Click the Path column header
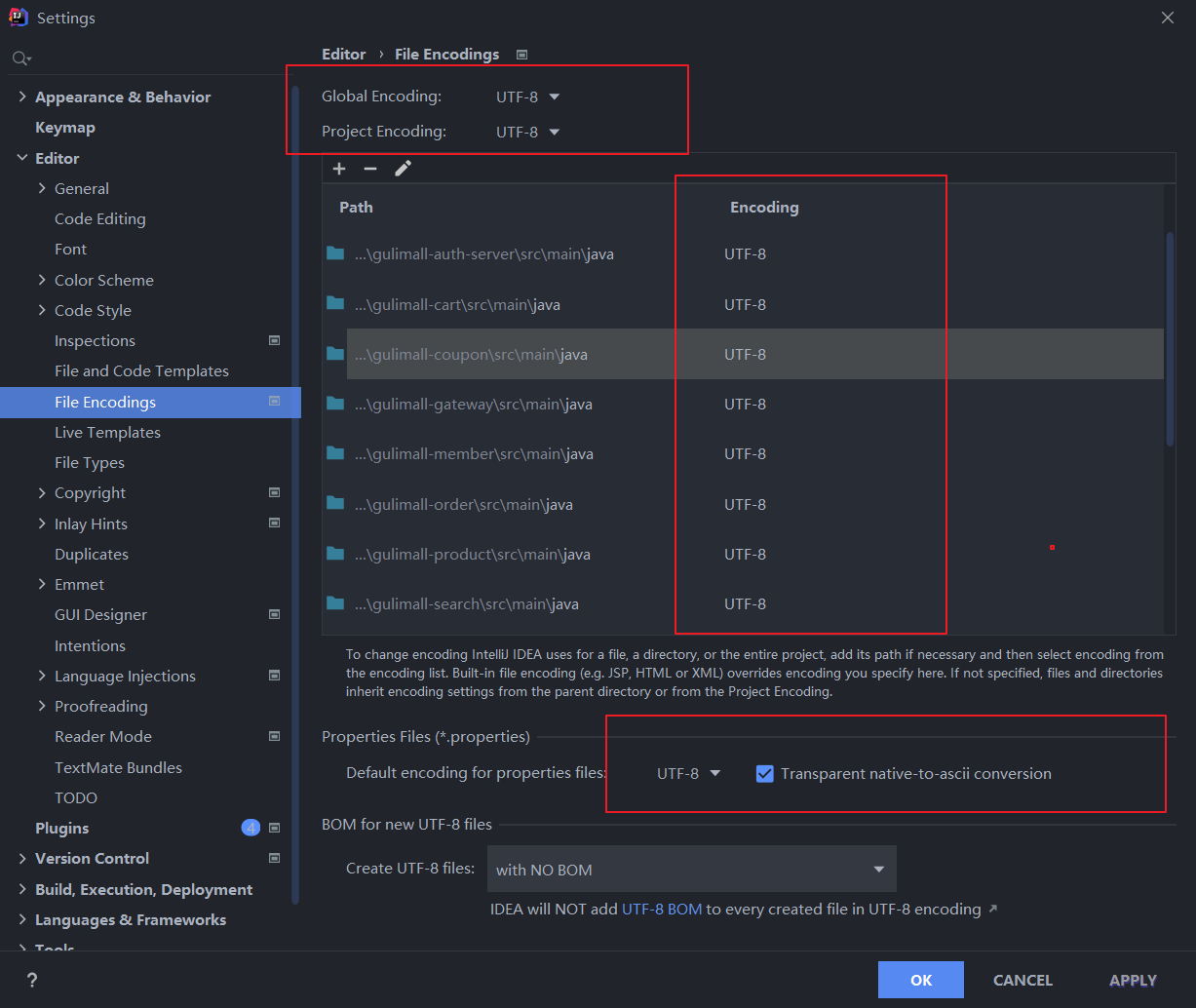 tap(356, 207)
